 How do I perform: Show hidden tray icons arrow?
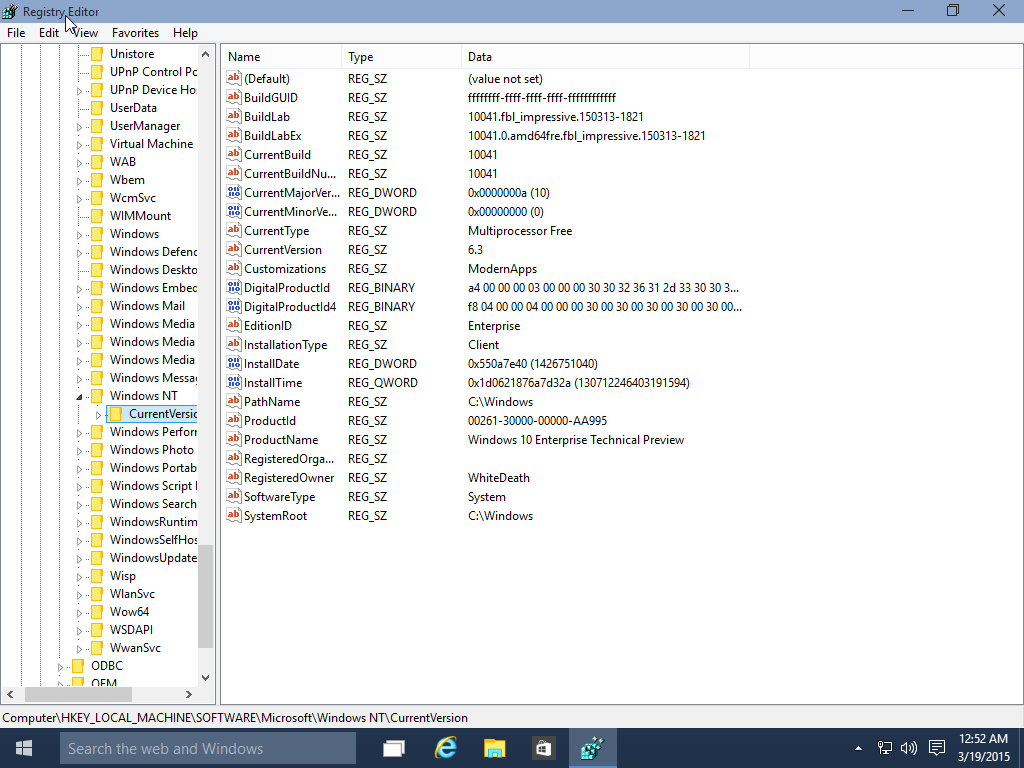858,748
